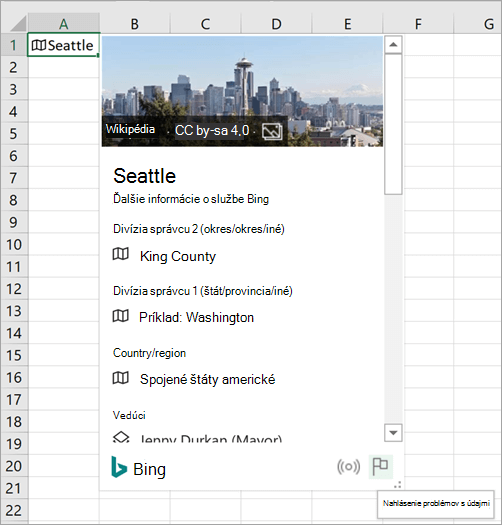
Task: Open the Wikipédia source link on the photo
Action: [x=130, y=129]
